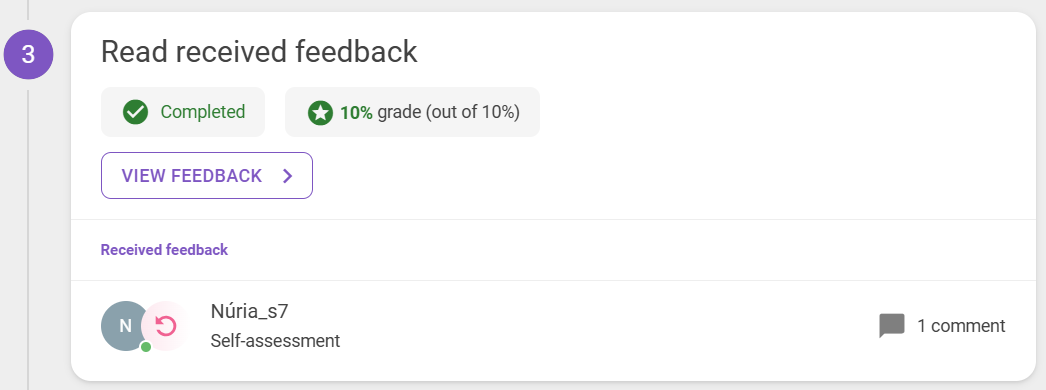Screen dimensions: 1046x390
Task: Select the Received feedback tab label
Action: [164, 250]
